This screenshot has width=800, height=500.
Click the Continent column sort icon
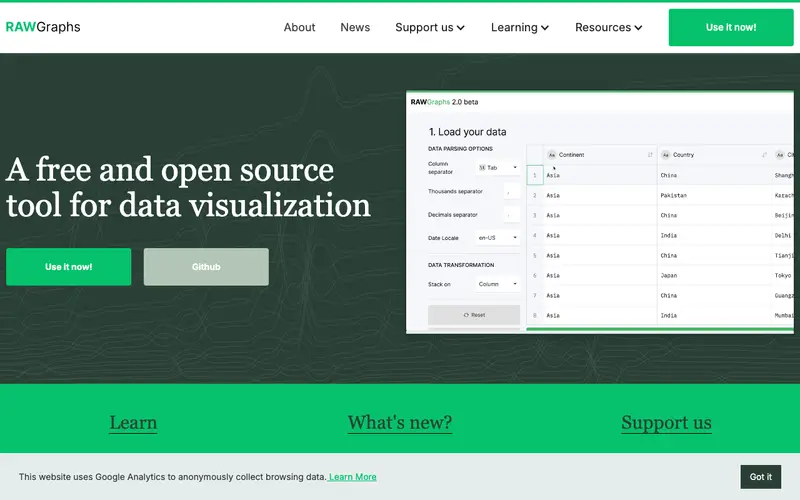click(650, 155)
